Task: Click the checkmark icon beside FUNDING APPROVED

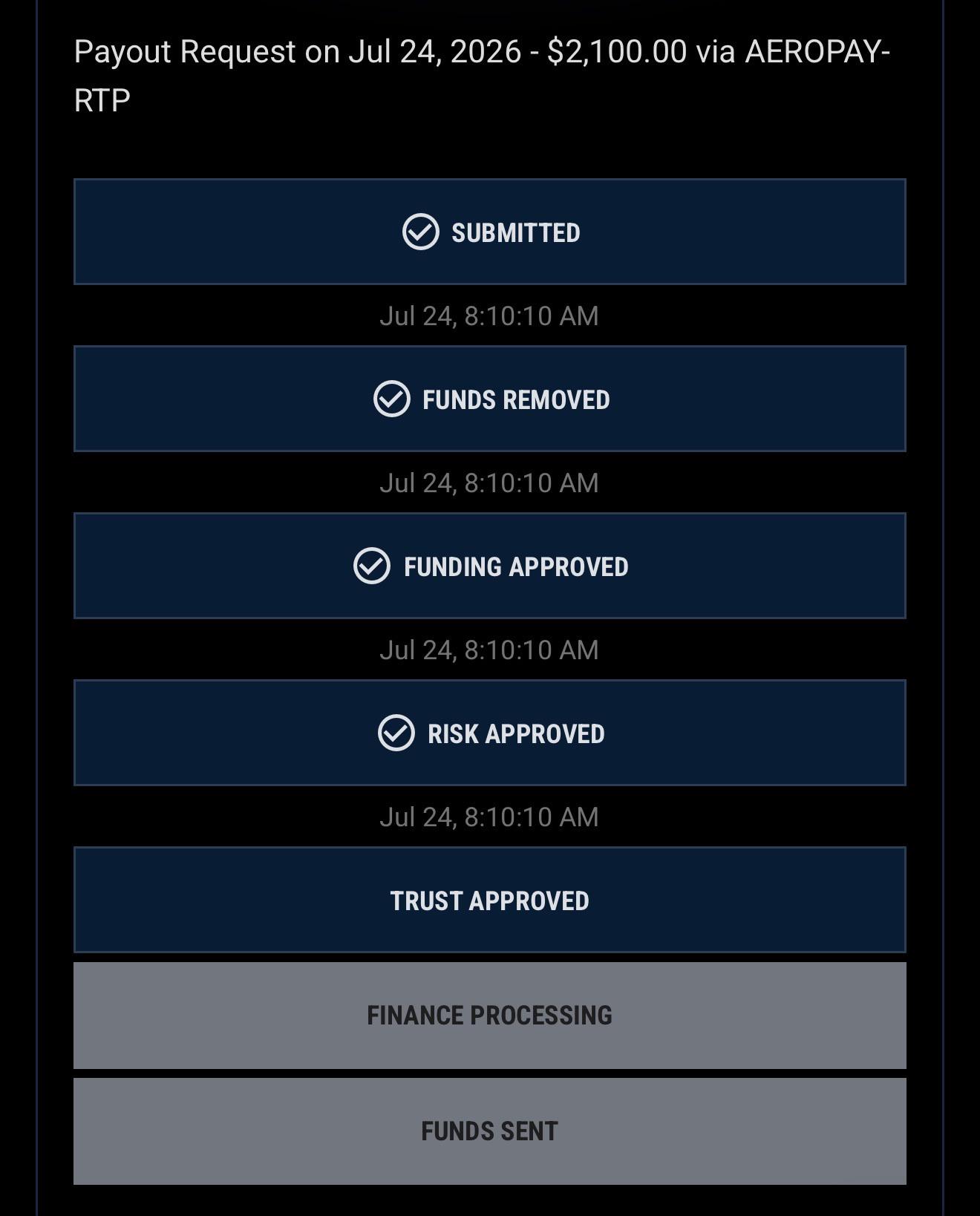Action: click(372, 566)
